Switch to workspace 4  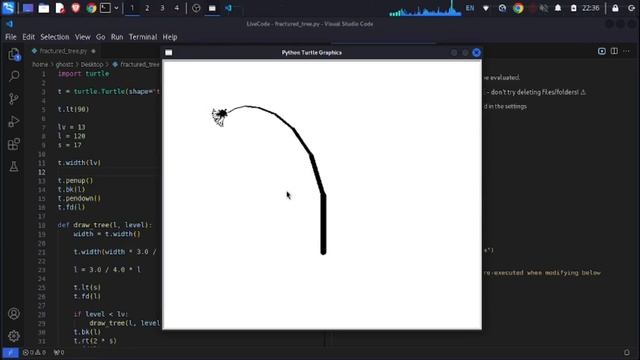point(176,8)
